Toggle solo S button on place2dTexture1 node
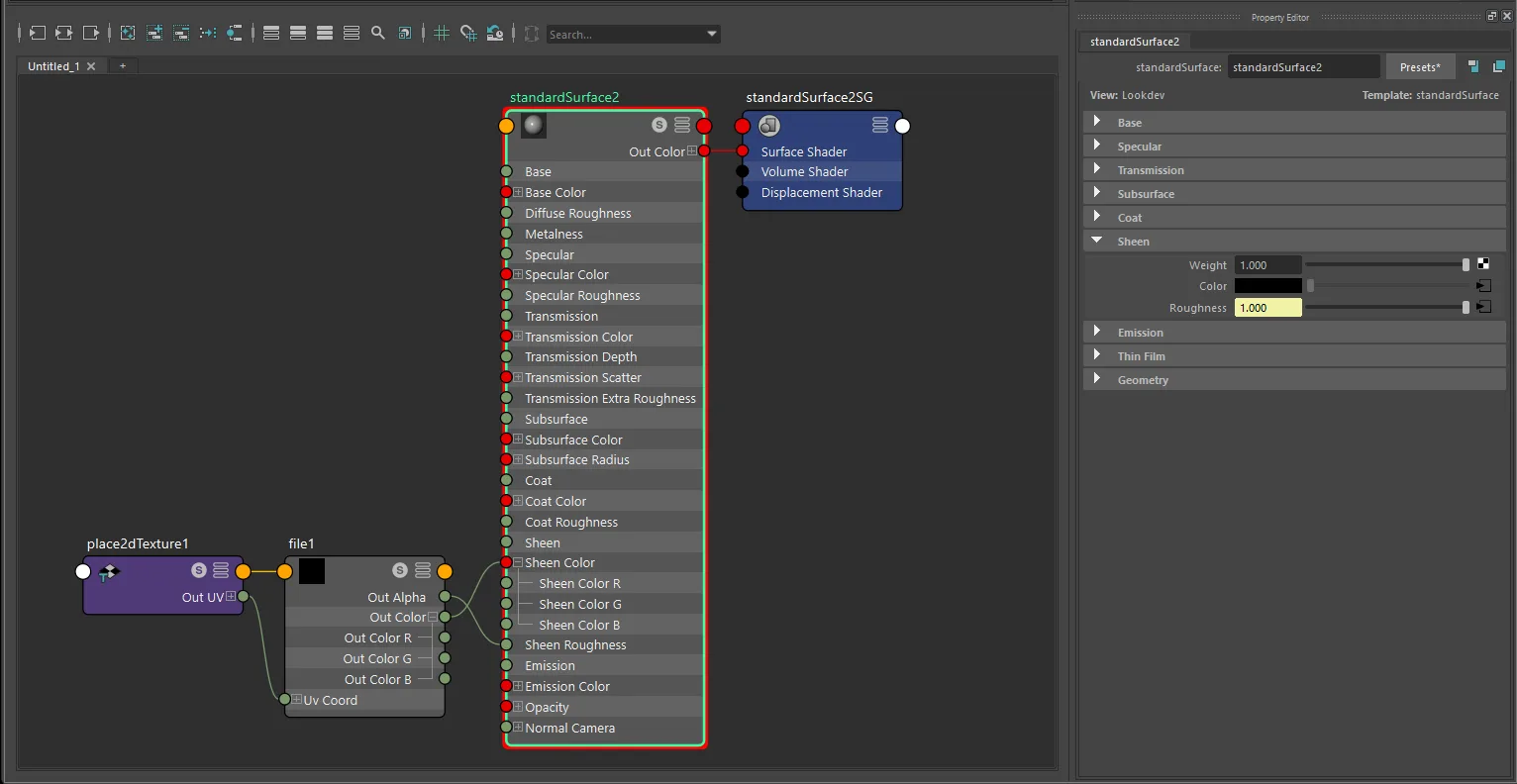1517x784 pixels. (x=198, y=570)
